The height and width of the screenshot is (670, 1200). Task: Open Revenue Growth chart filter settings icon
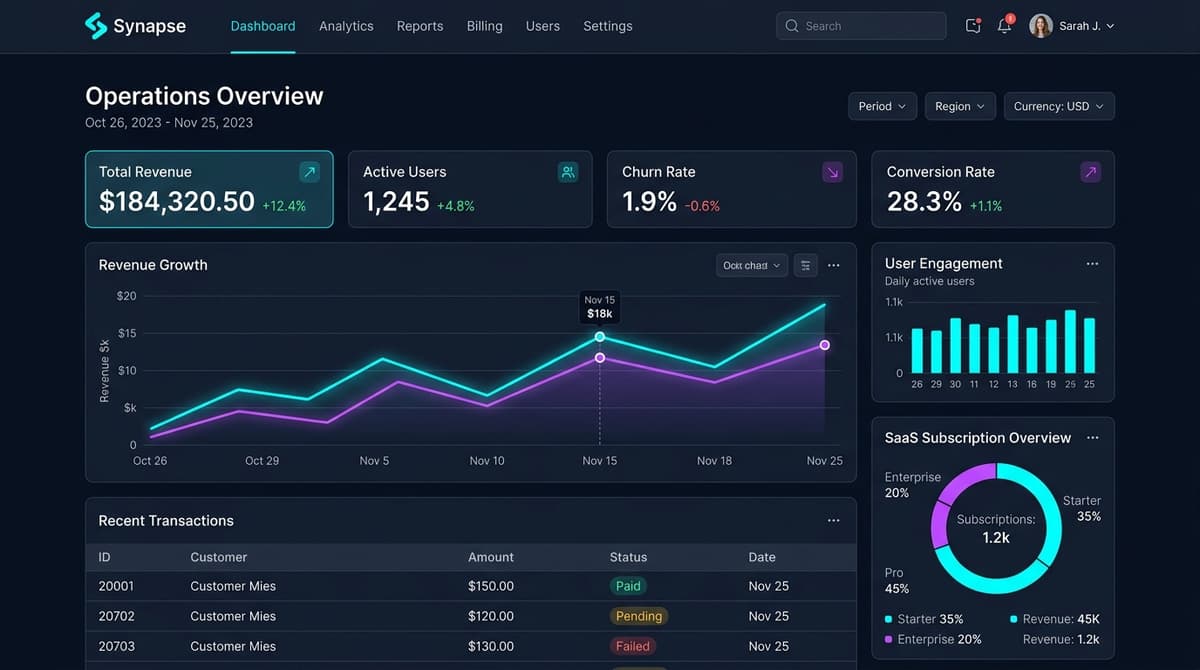[x=805, y=265]
